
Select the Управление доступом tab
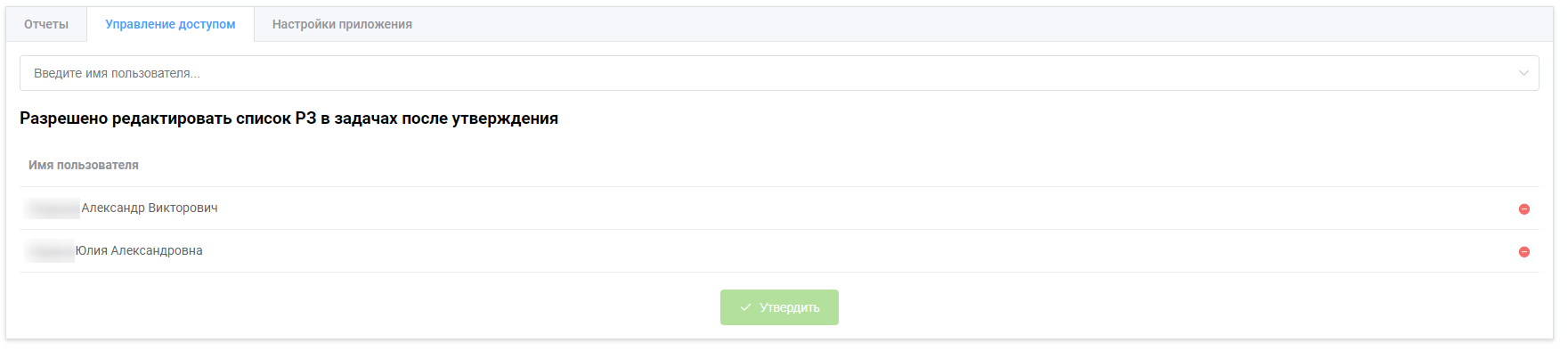coord(170,24)
